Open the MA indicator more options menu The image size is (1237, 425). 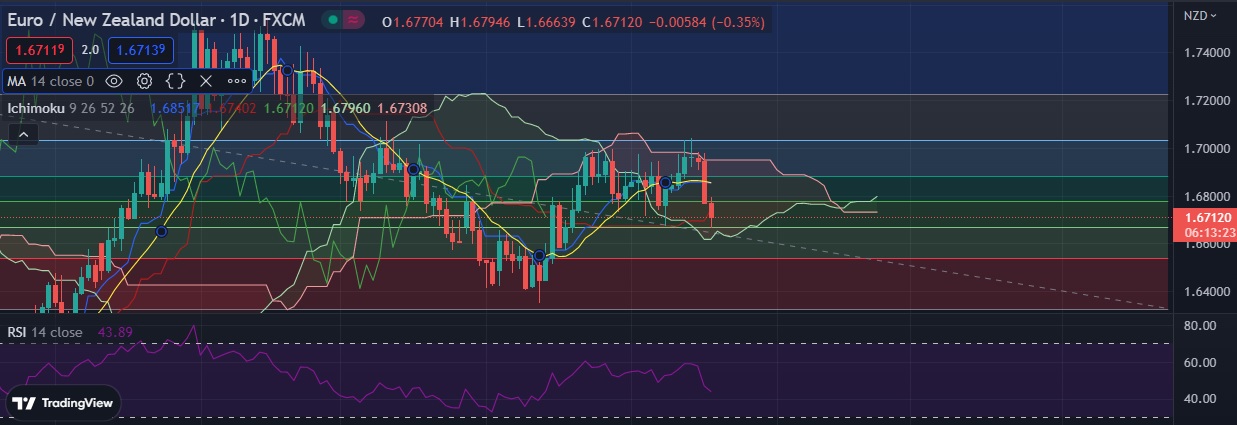(x=237, y=81)
